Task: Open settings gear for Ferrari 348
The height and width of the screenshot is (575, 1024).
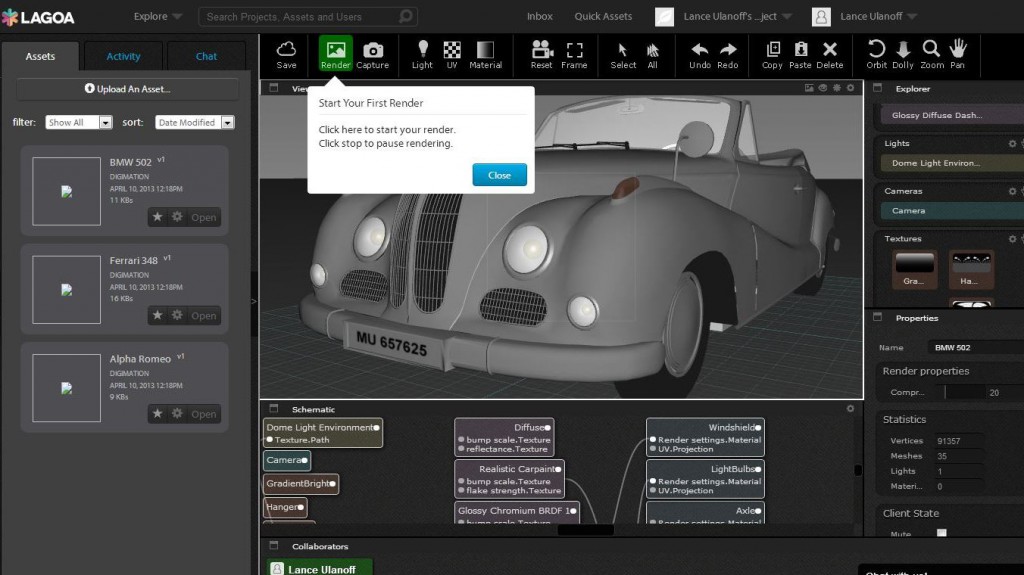Action: (177, 315)
